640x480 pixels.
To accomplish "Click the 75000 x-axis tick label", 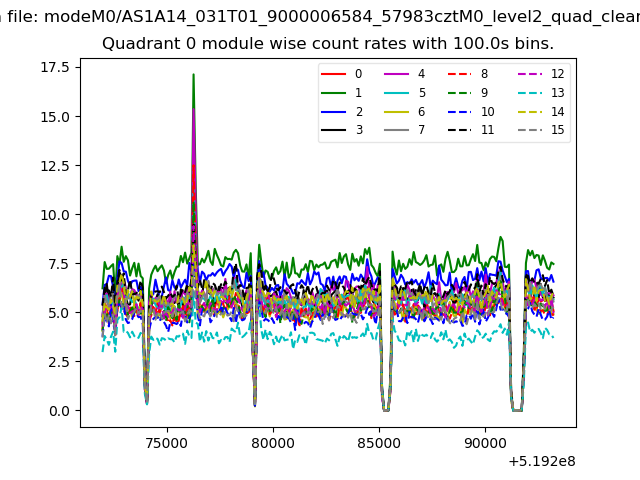I will coord(167,443).
